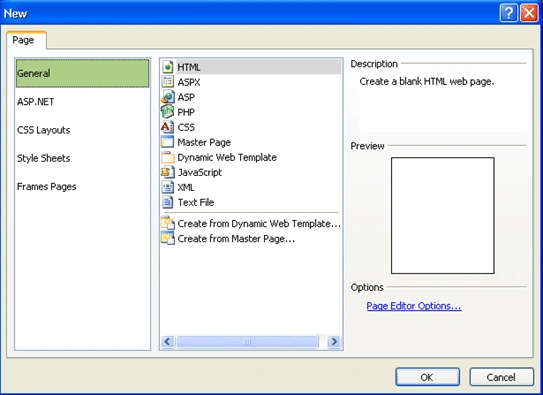Select the Master Page label
Screen dimensions: 543x395
[x=204, y=142]
